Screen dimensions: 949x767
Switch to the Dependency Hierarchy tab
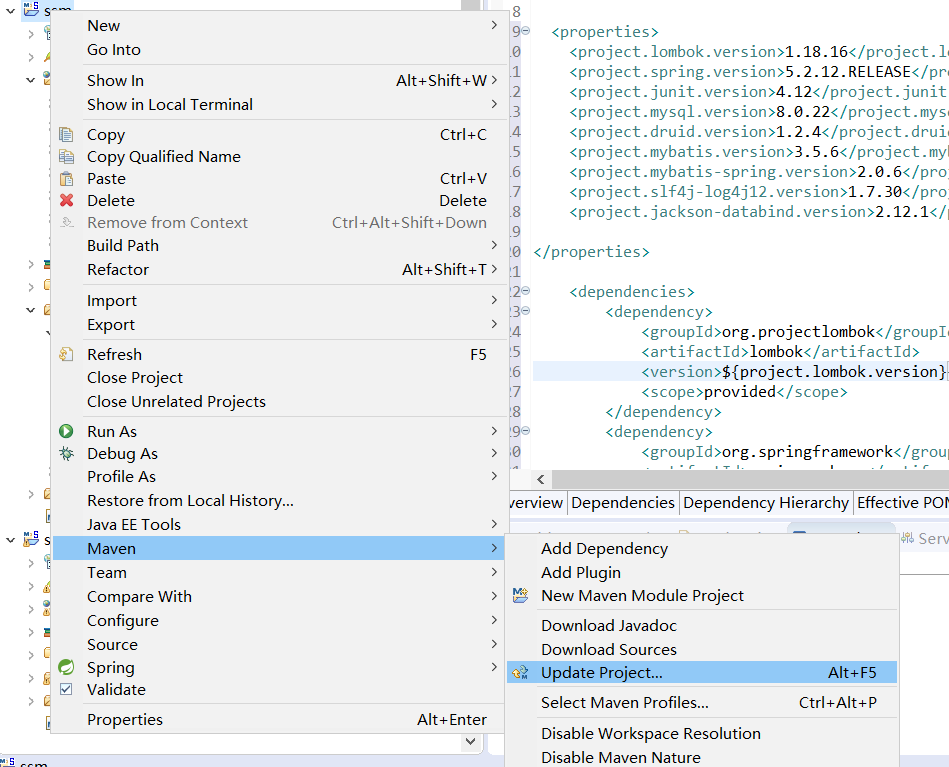click(766, 502)
